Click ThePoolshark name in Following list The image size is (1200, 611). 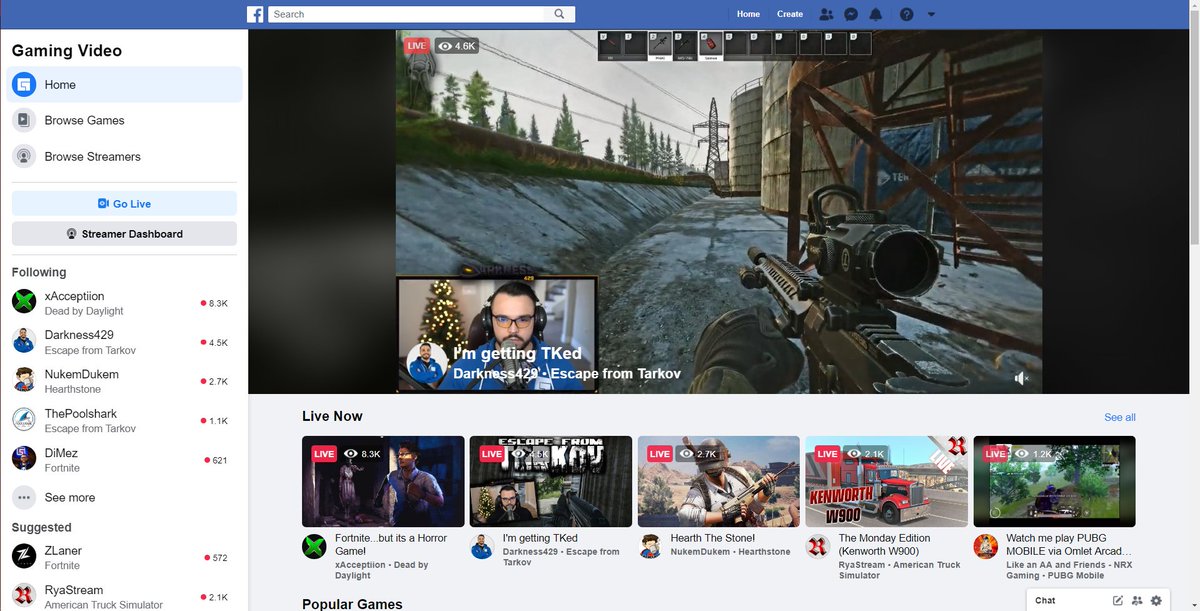80,414
